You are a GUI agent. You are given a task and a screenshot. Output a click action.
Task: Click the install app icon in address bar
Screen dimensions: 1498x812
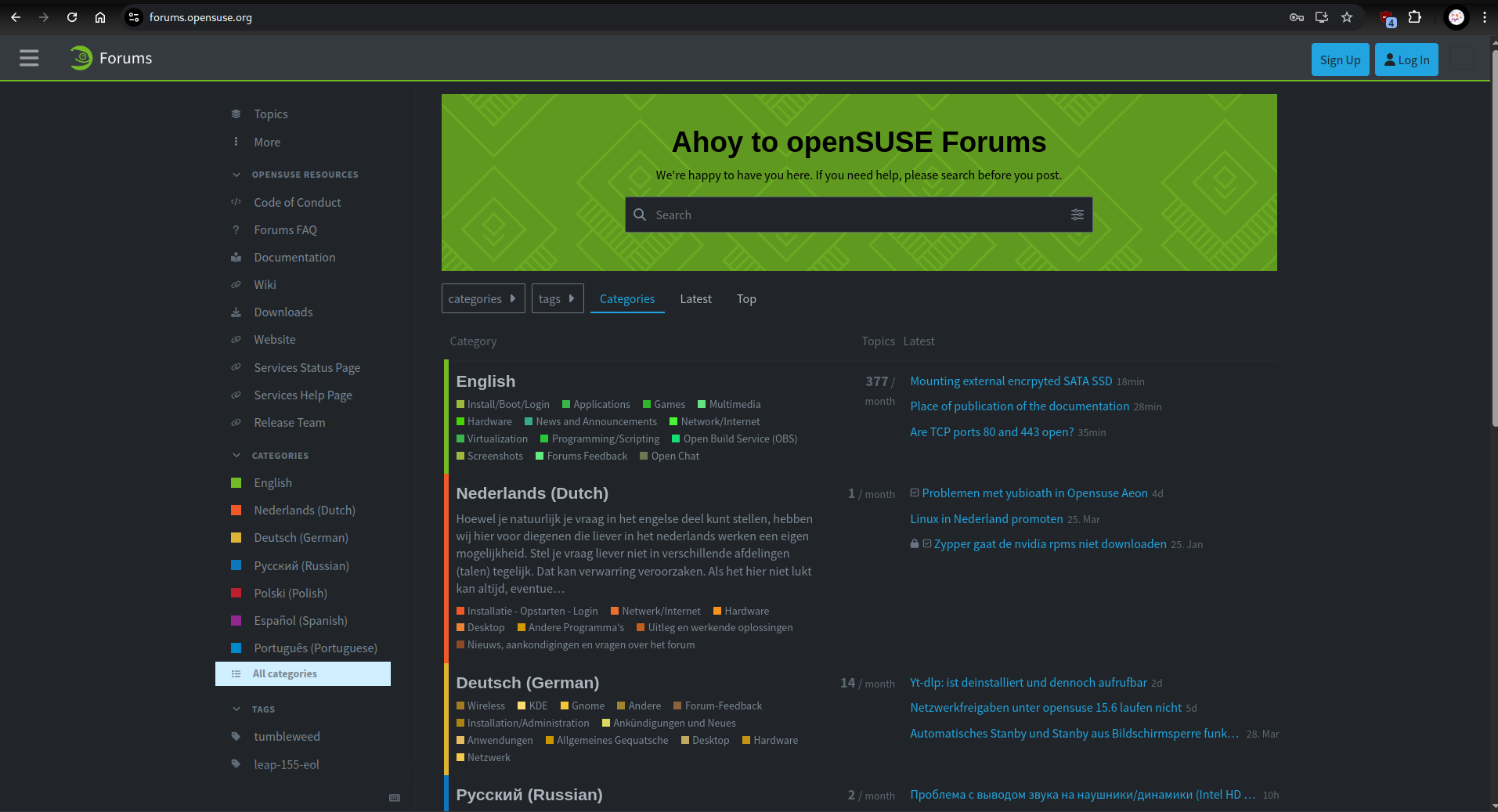click(1322, 17)
